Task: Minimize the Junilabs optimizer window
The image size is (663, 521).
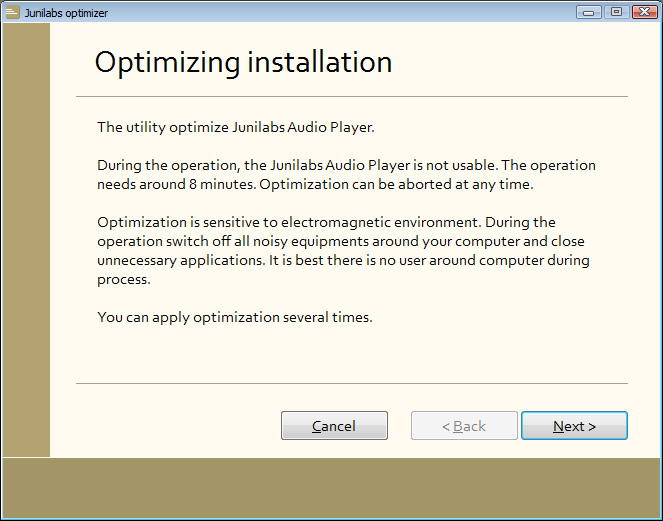Action: [588, 12]
